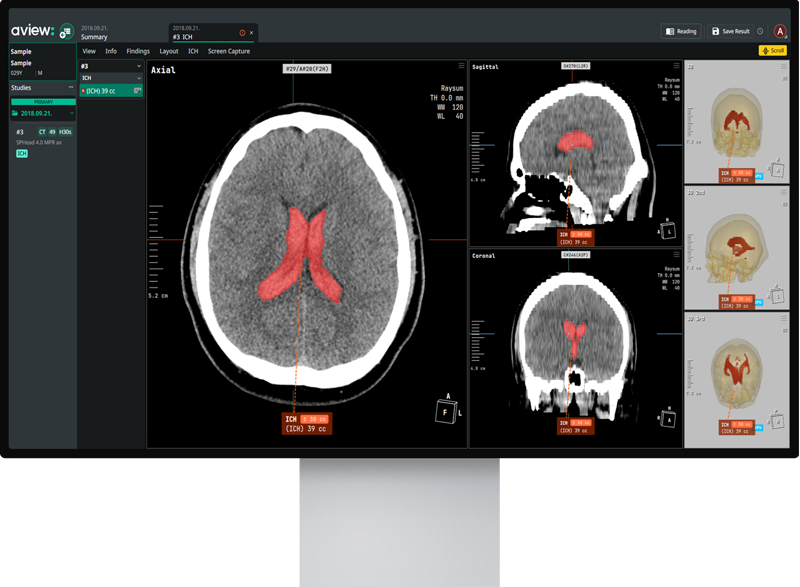This screenshot has height=587, width=800.
Task: Click the Sample patient name box
Action: click(43, 62)
